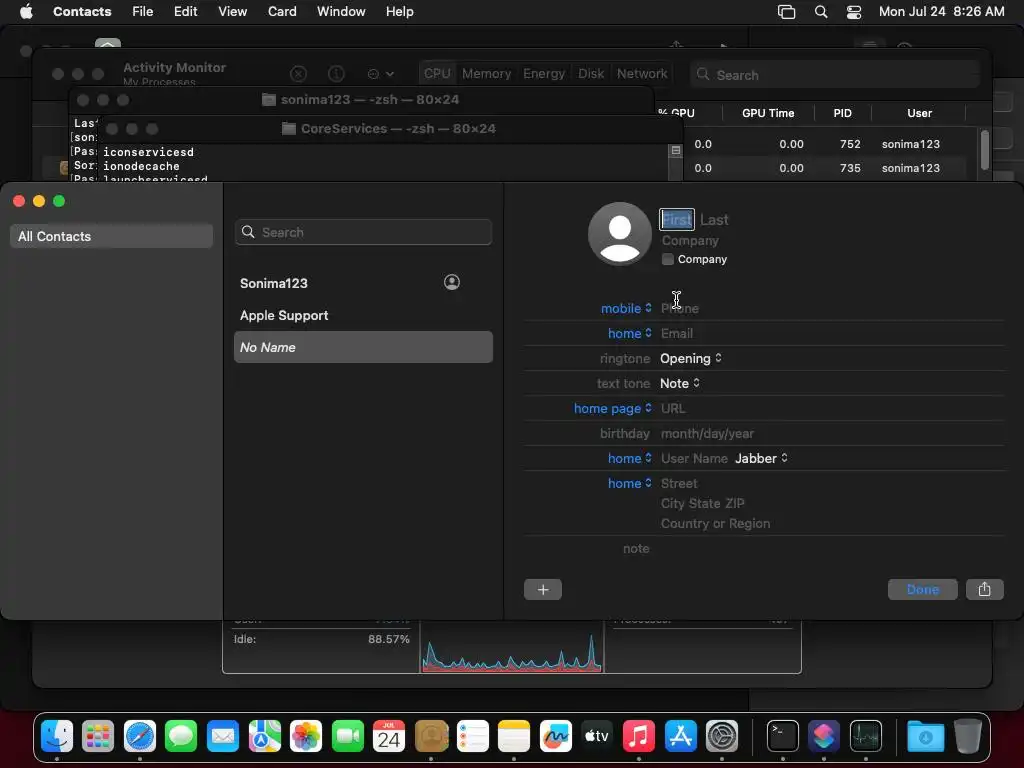
Task: Switch to Memory tab in Activity Monitor
Action: pos(487,74)
